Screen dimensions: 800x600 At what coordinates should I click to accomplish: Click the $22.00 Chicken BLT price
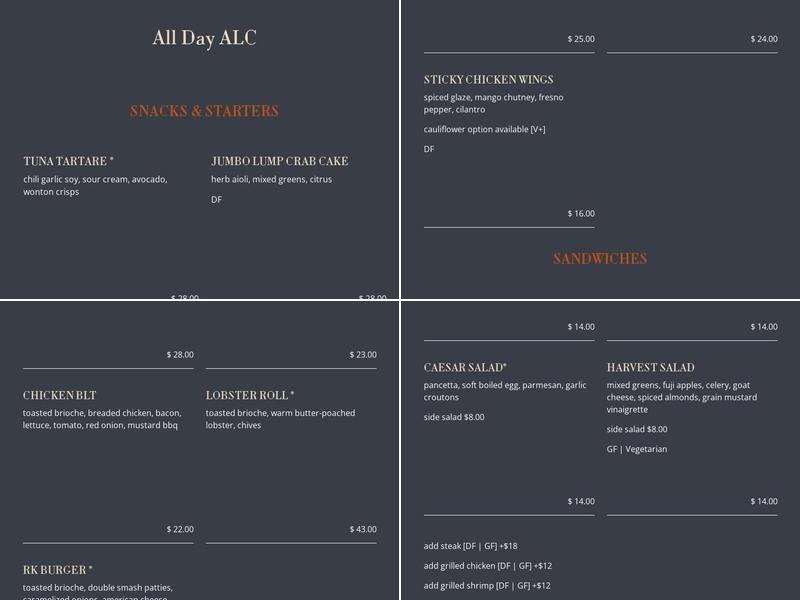[x=180, y=529]
